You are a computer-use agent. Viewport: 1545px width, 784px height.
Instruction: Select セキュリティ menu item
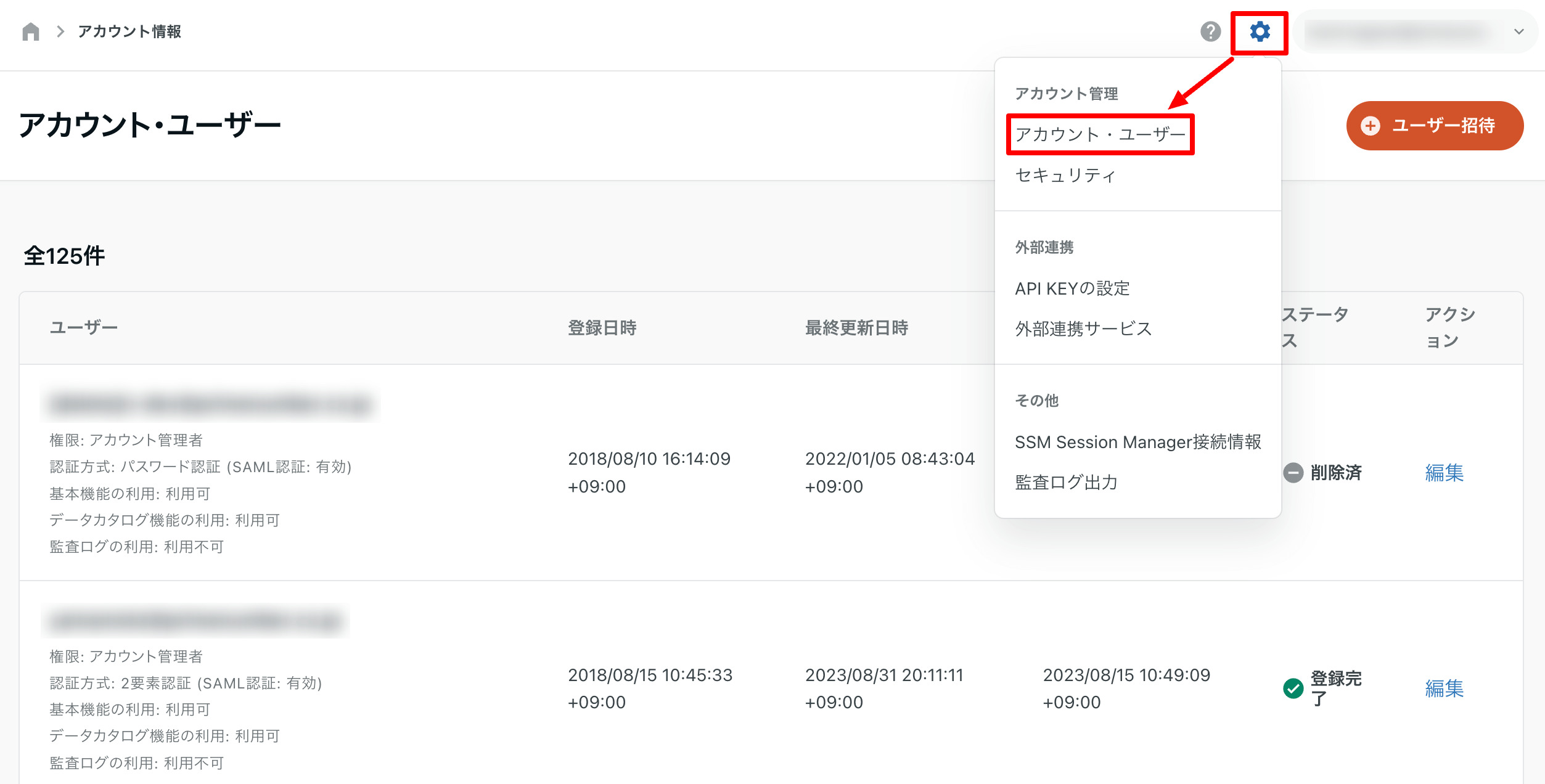click(x=1065, y=176)
